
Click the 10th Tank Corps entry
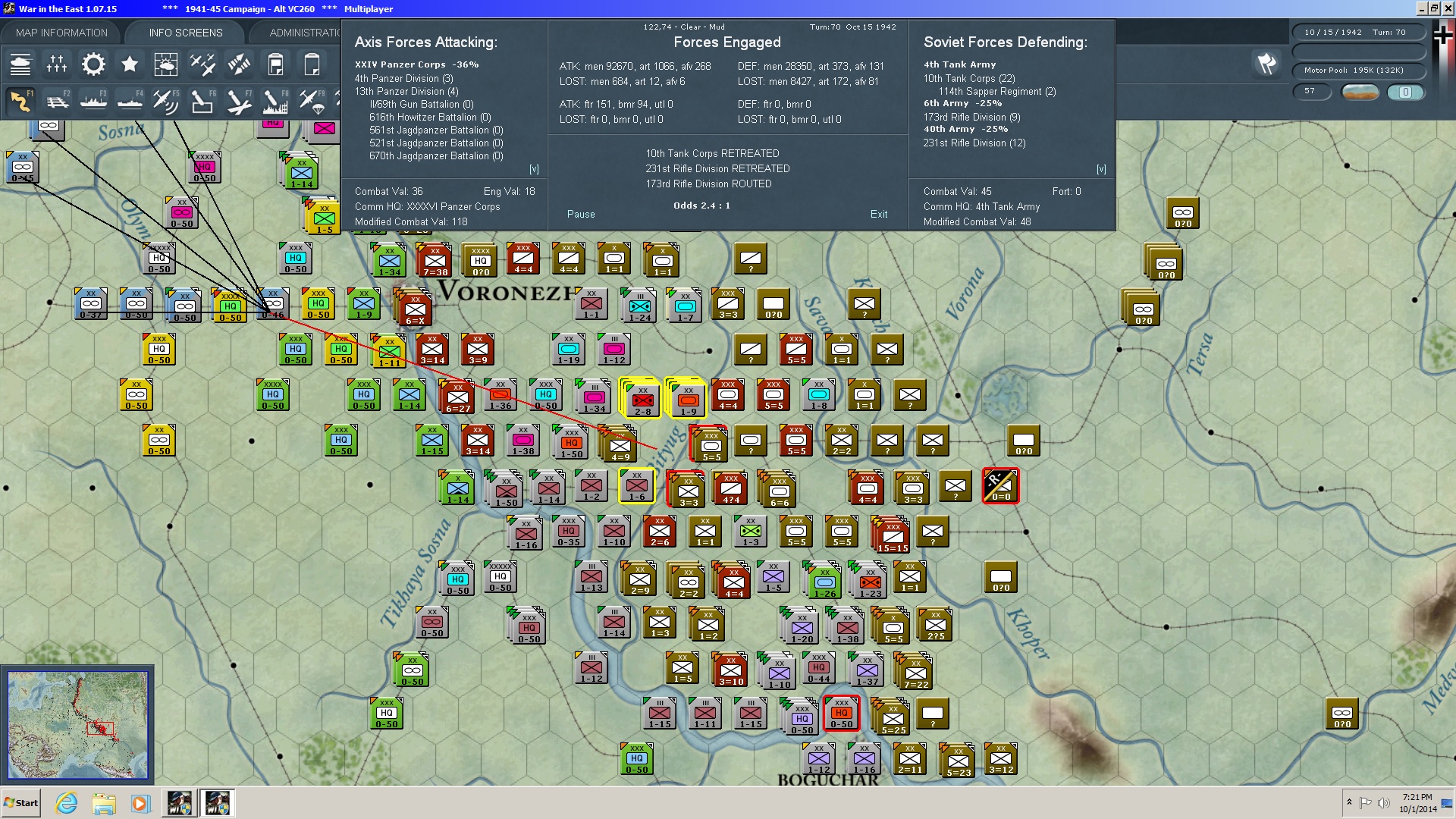[x=969, y=79]
